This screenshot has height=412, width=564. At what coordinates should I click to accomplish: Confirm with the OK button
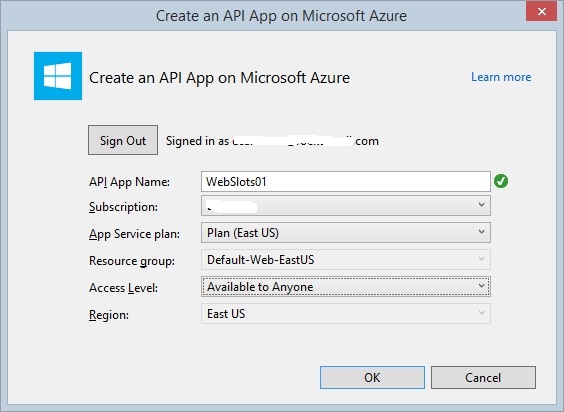(x=372, y=377)
